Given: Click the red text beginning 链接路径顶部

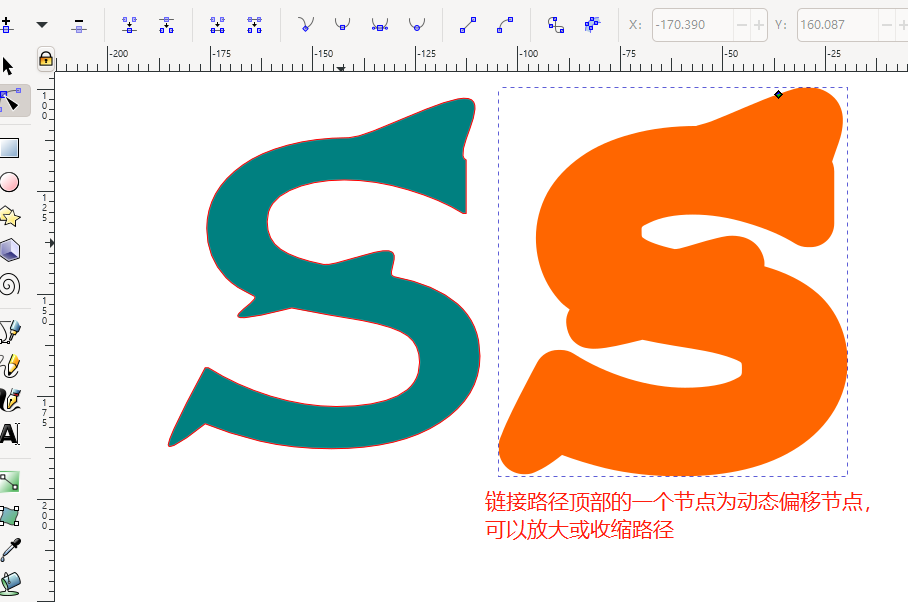Looking at the screenshot, I should [x=678, y=502].
